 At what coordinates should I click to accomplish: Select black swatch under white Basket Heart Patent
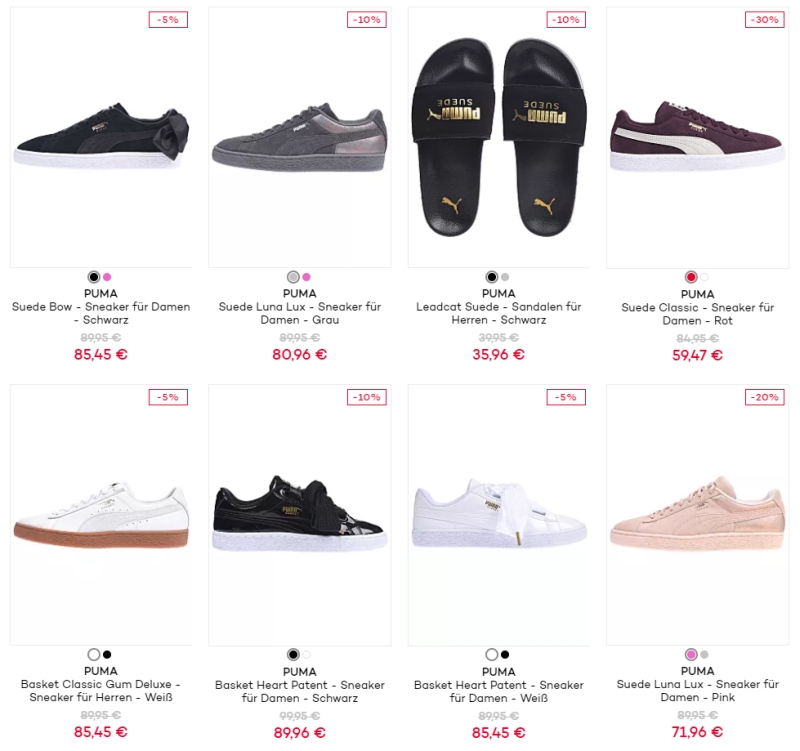505,655
